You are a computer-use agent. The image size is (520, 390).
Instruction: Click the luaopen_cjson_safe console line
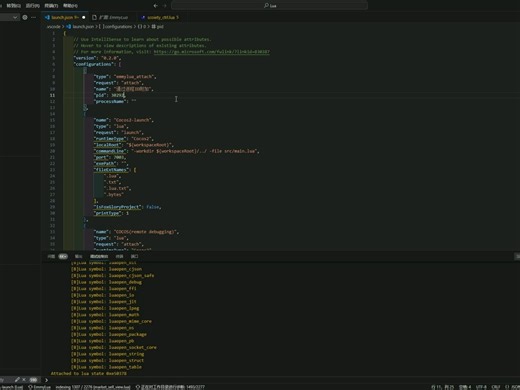pos(112,276)
